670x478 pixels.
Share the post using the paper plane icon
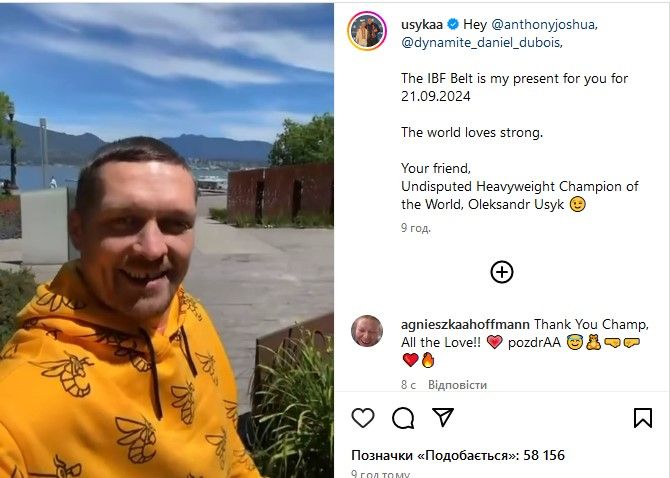tap(443, 417)
